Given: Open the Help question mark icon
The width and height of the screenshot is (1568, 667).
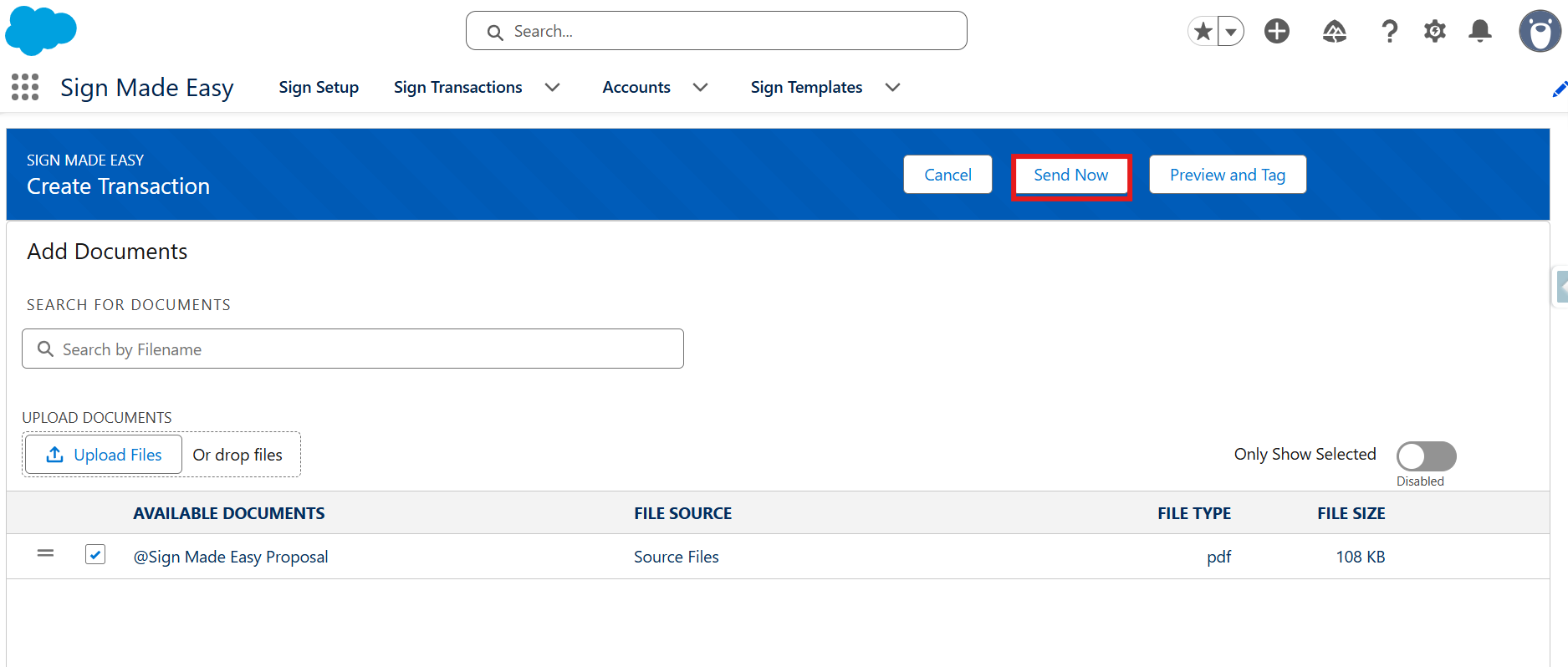Looking at the screenshot, I should click(1389, 32).
